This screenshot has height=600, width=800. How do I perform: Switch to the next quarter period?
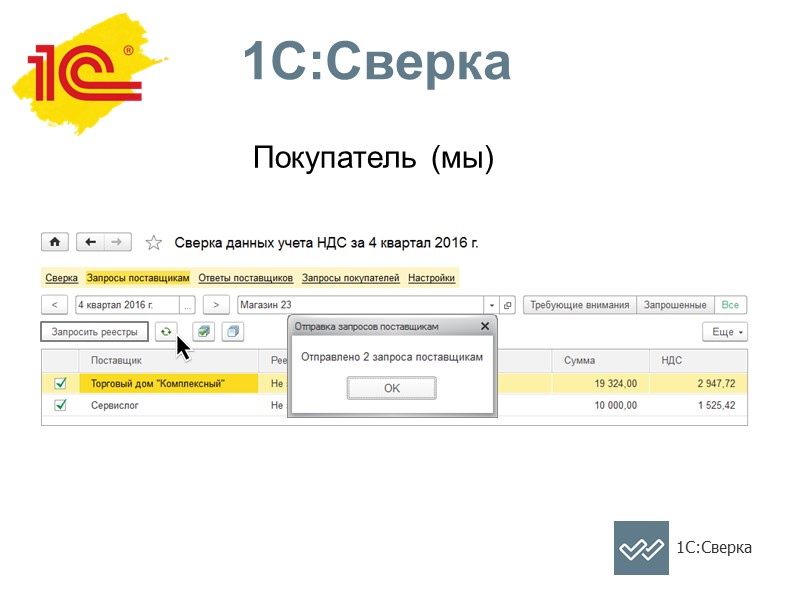pos(216,305)
